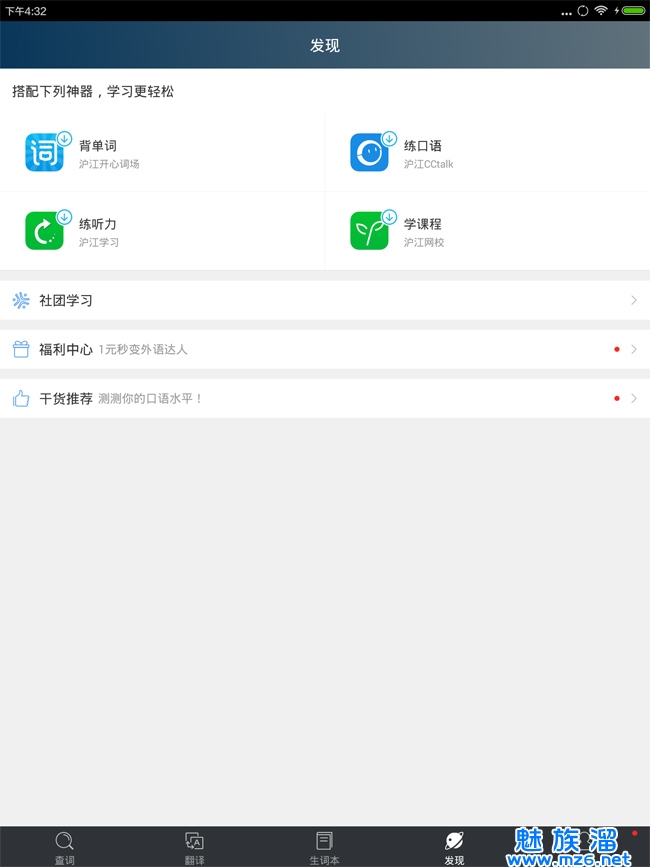Switch to the 翻译 tab
Viewport: 650px width, 867px height.
tap(195, 847)
